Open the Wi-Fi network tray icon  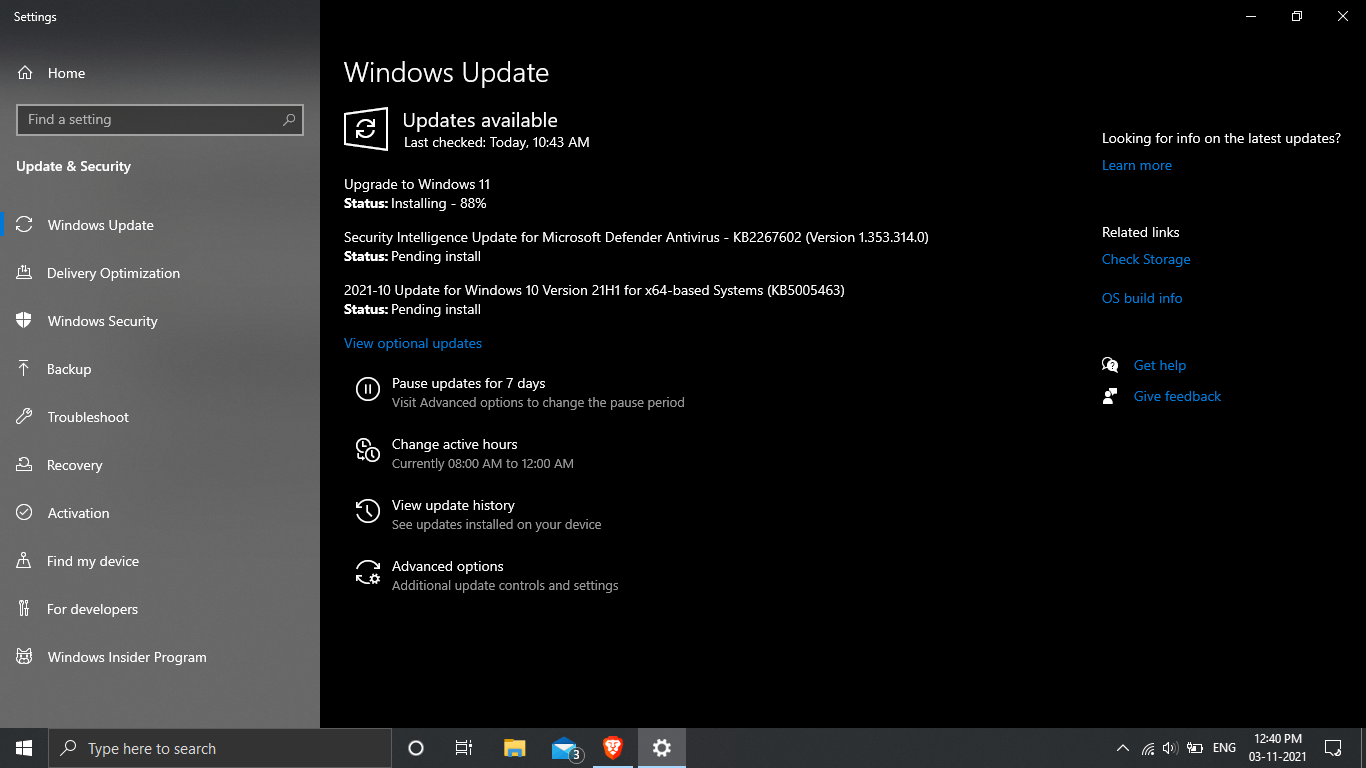click(x=1148, y=748)
